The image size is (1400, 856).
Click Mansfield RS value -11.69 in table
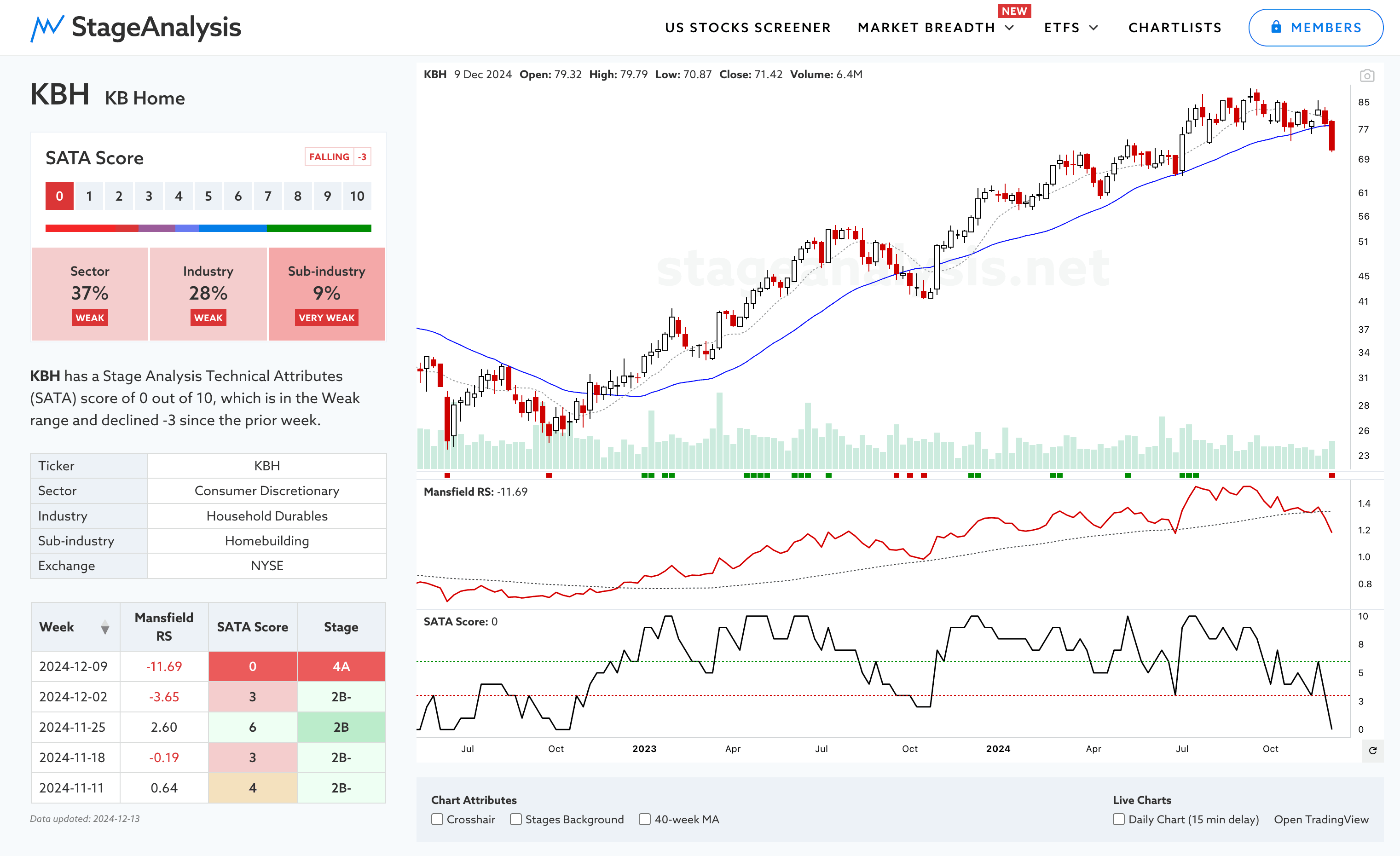[x=164, y=666]
